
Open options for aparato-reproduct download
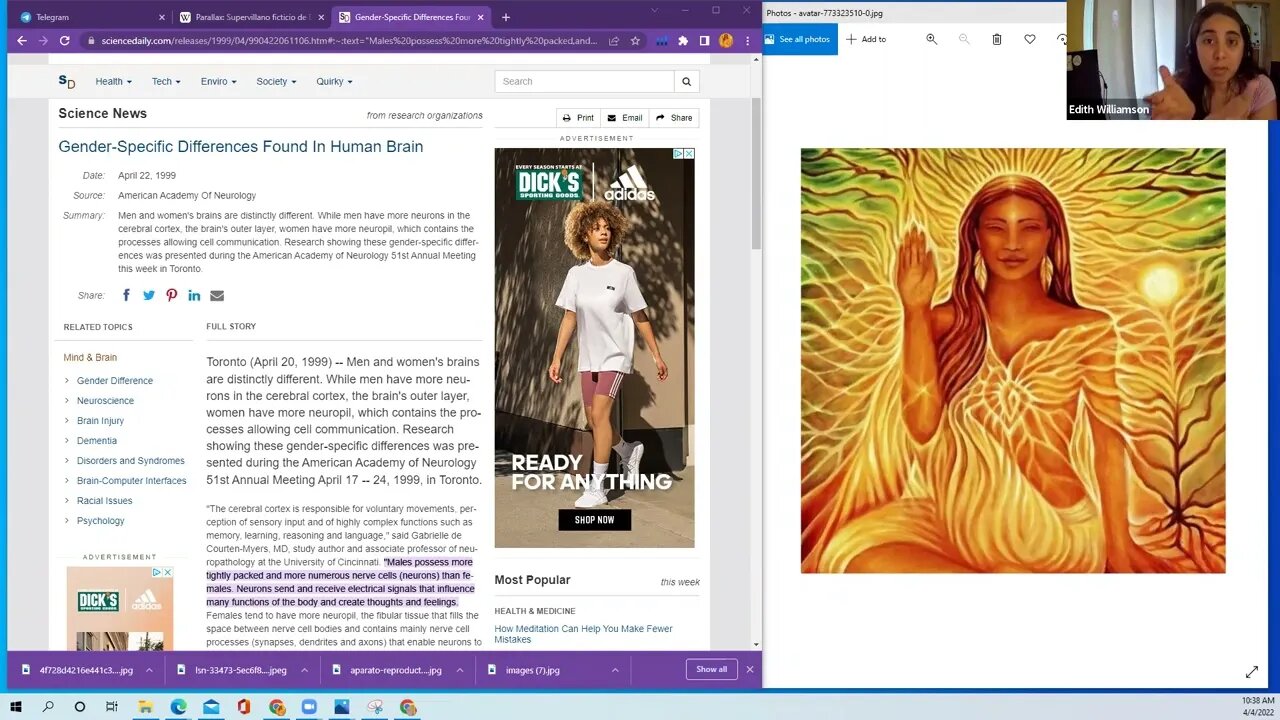pyautogui.click(x=458, y=670)
